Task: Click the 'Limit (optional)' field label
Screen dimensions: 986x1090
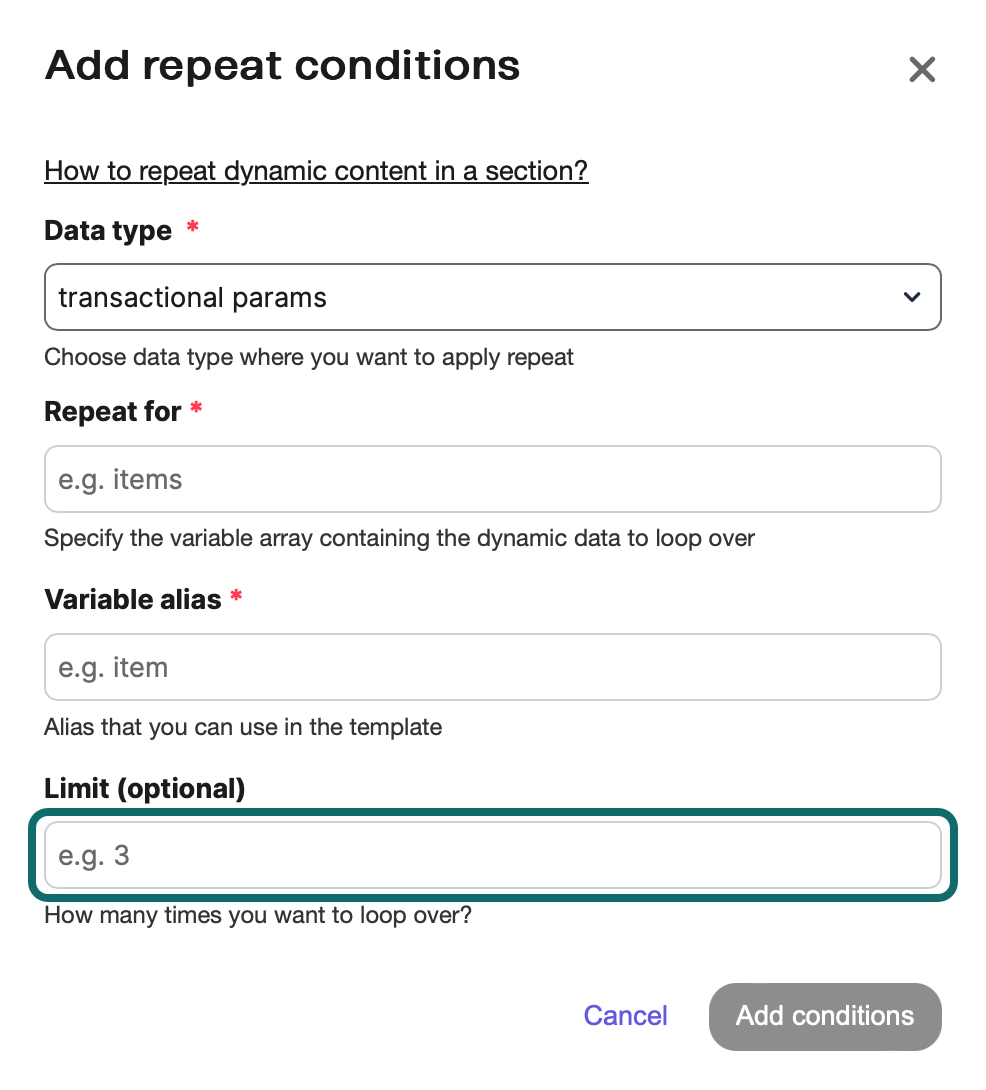Action: point(145,789)
